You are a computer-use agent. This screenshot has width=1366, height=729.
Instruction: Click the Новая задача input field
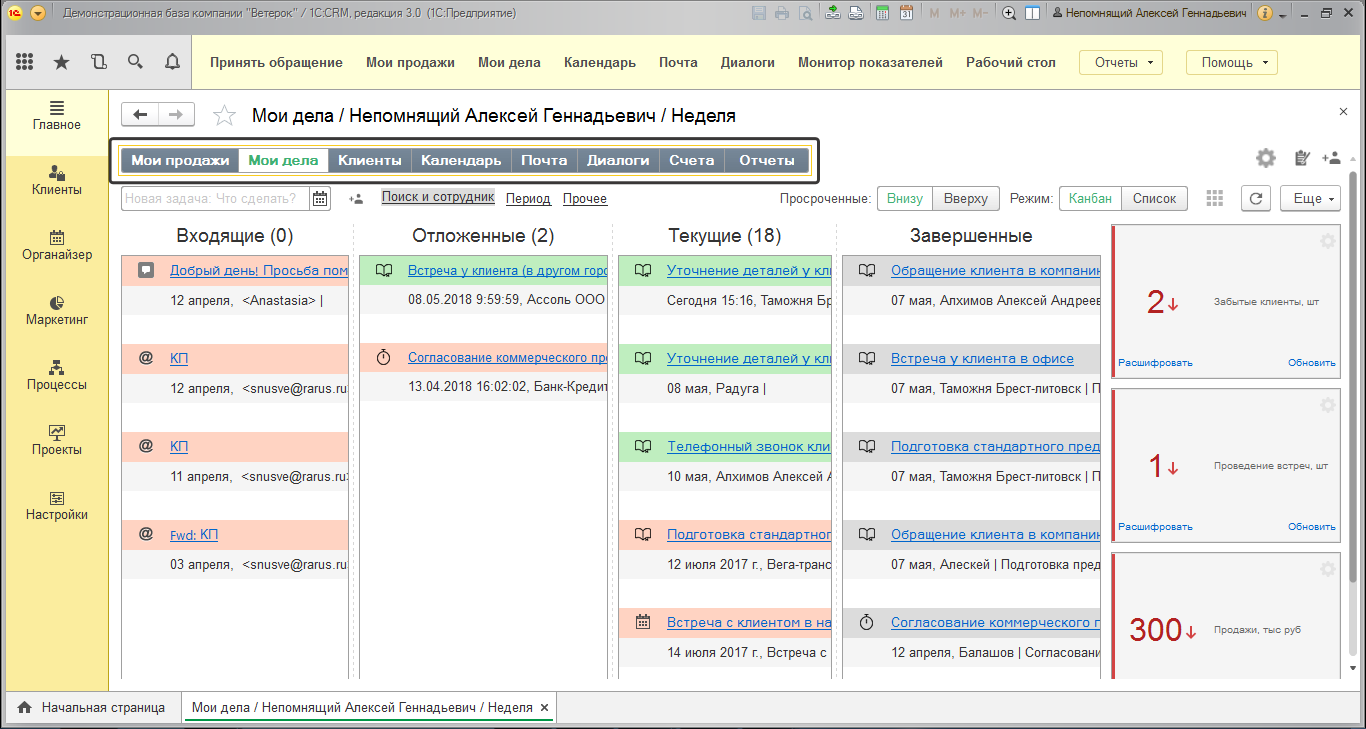coord(216,198)
